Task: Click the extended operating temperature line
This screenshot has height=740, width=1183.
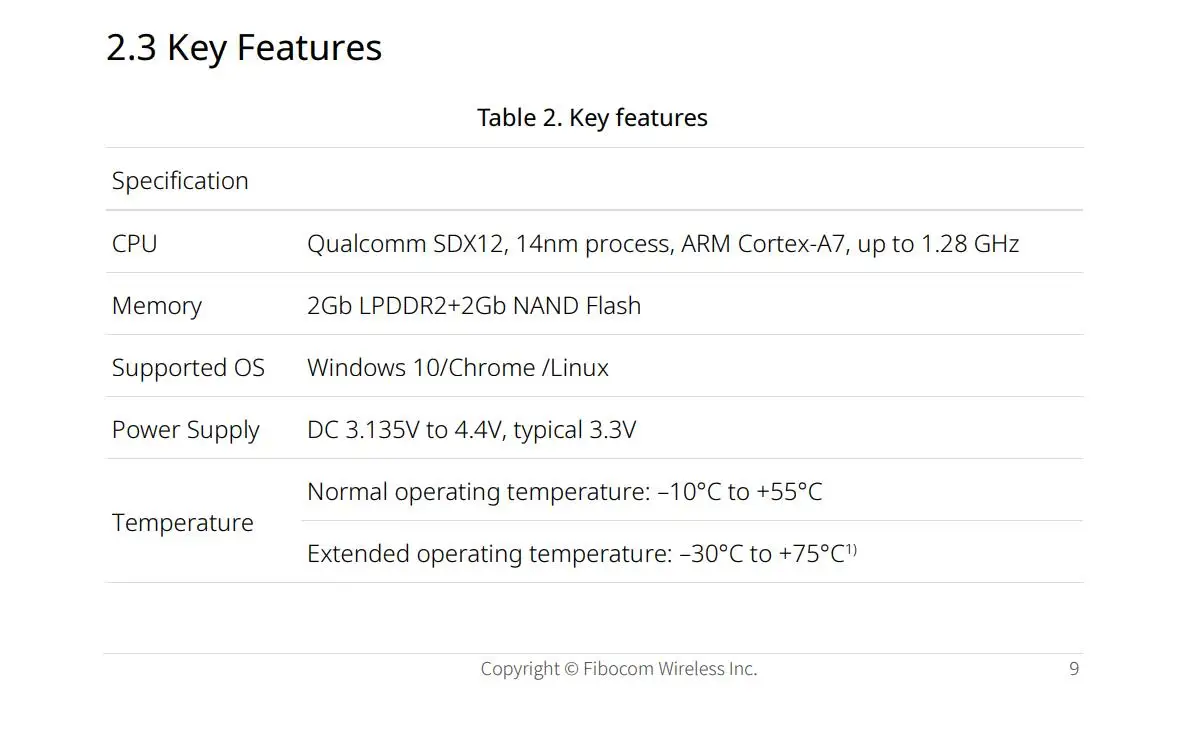Action: click(575, 554)
